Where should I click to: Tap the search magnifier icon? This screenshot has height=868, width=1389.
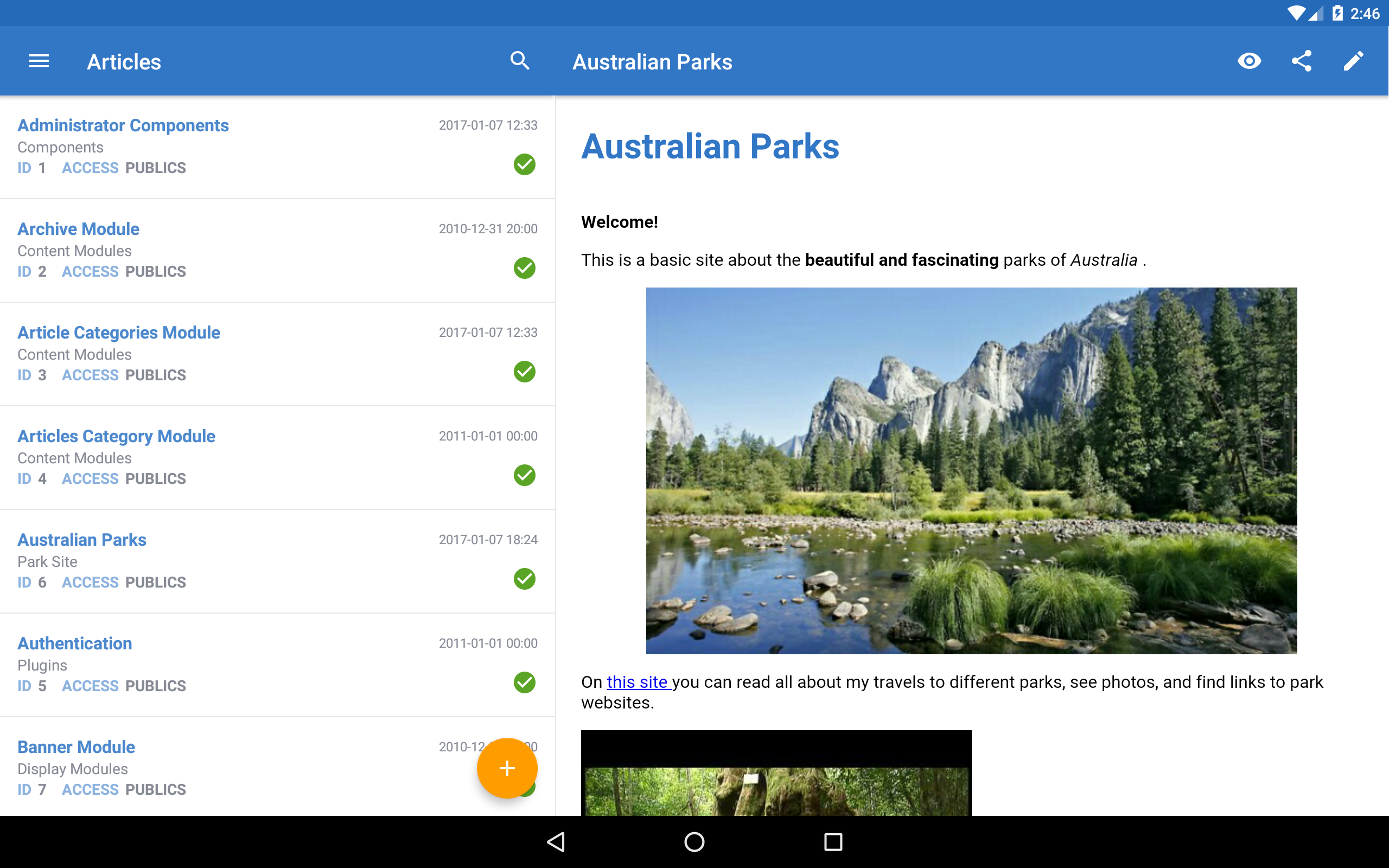click(519, 61)
